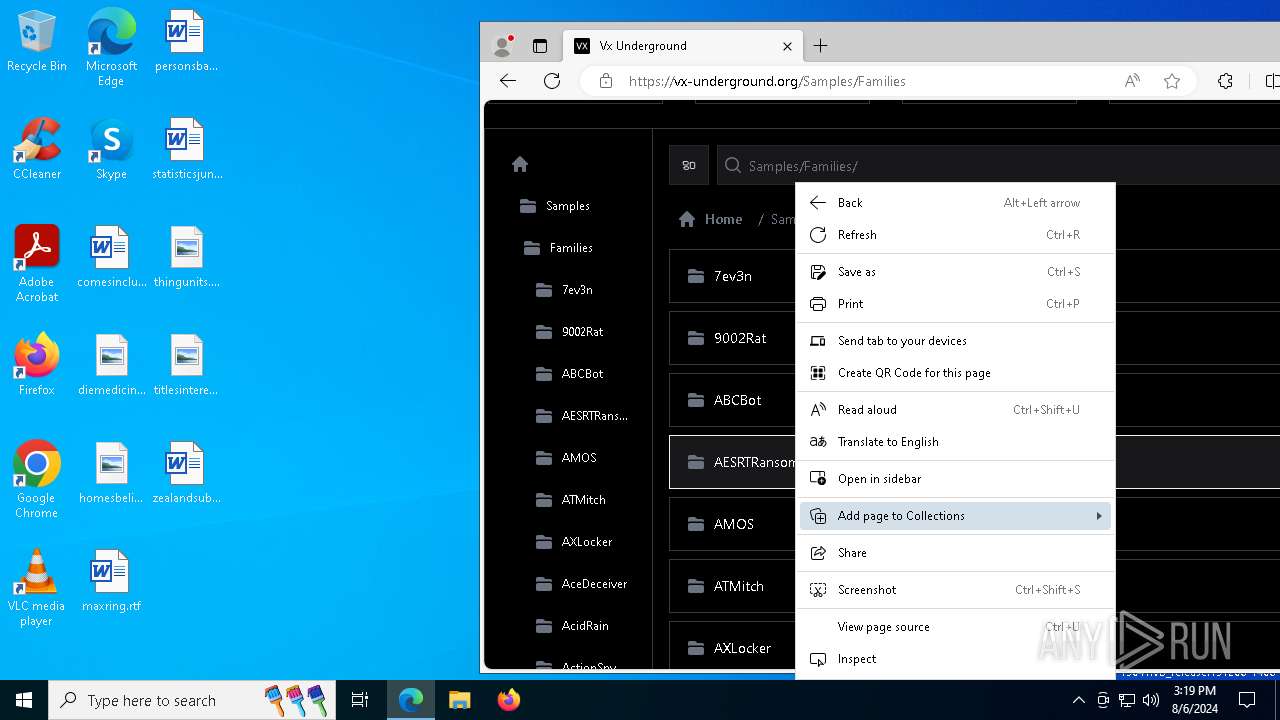The height and width of the screenshot is (720, 1280).
Task: Select View page source menu item
Action: click(x=955, y=627)
